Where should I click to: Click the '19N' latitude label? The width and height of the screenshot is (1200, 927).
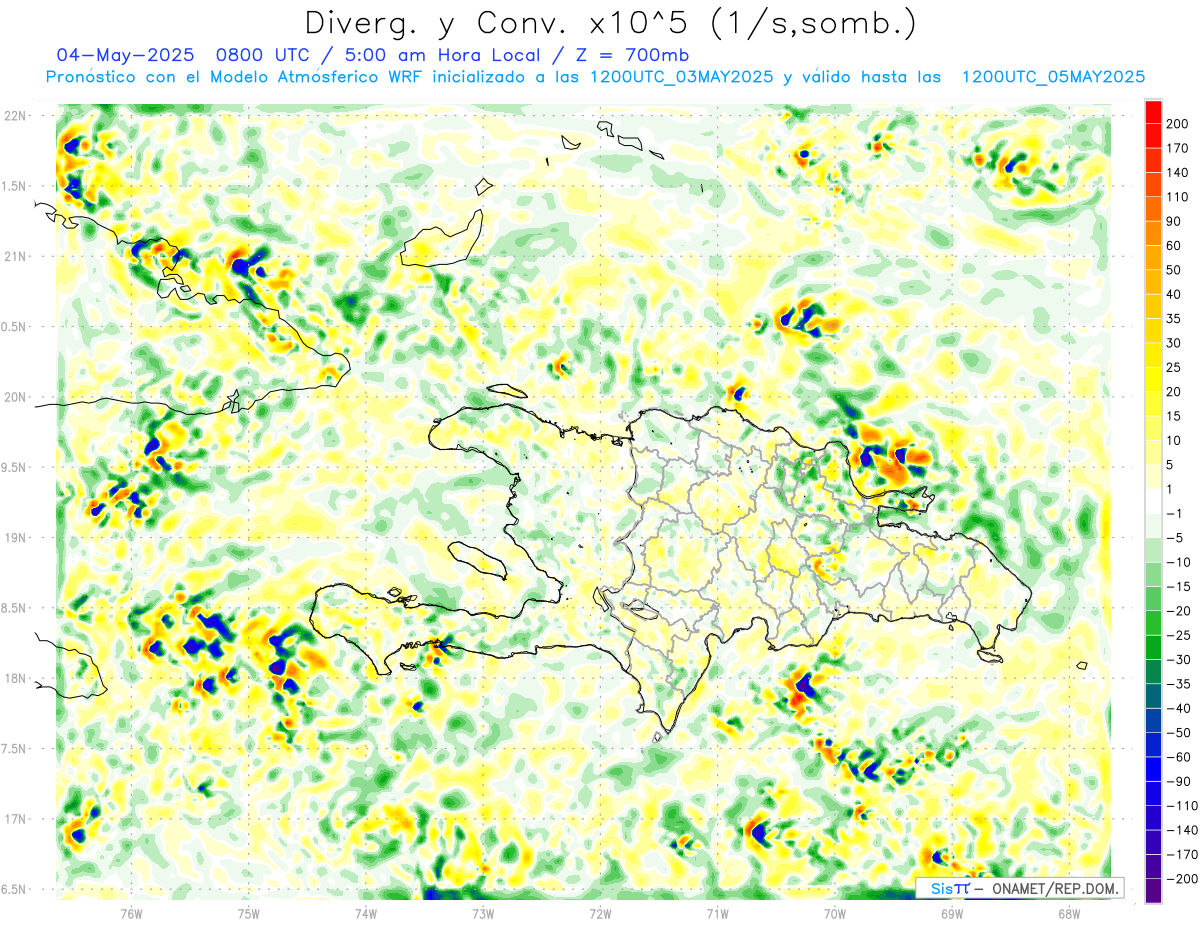point(15,538)
